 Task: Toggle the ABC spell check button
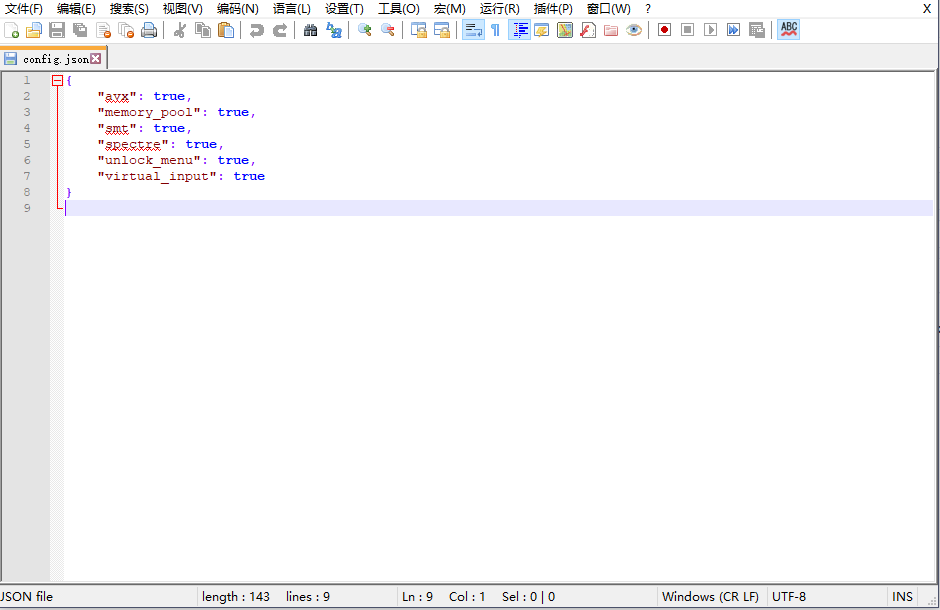tap(789, 30)
